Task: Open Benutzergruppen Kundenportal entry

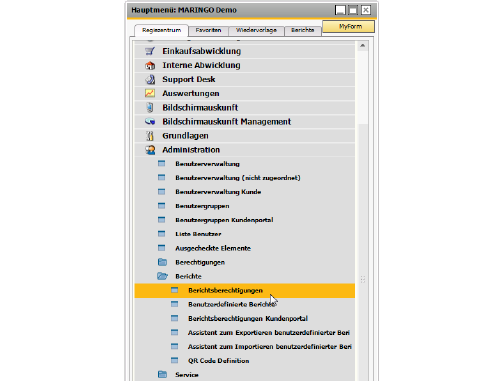Action: tap(224, 220)
